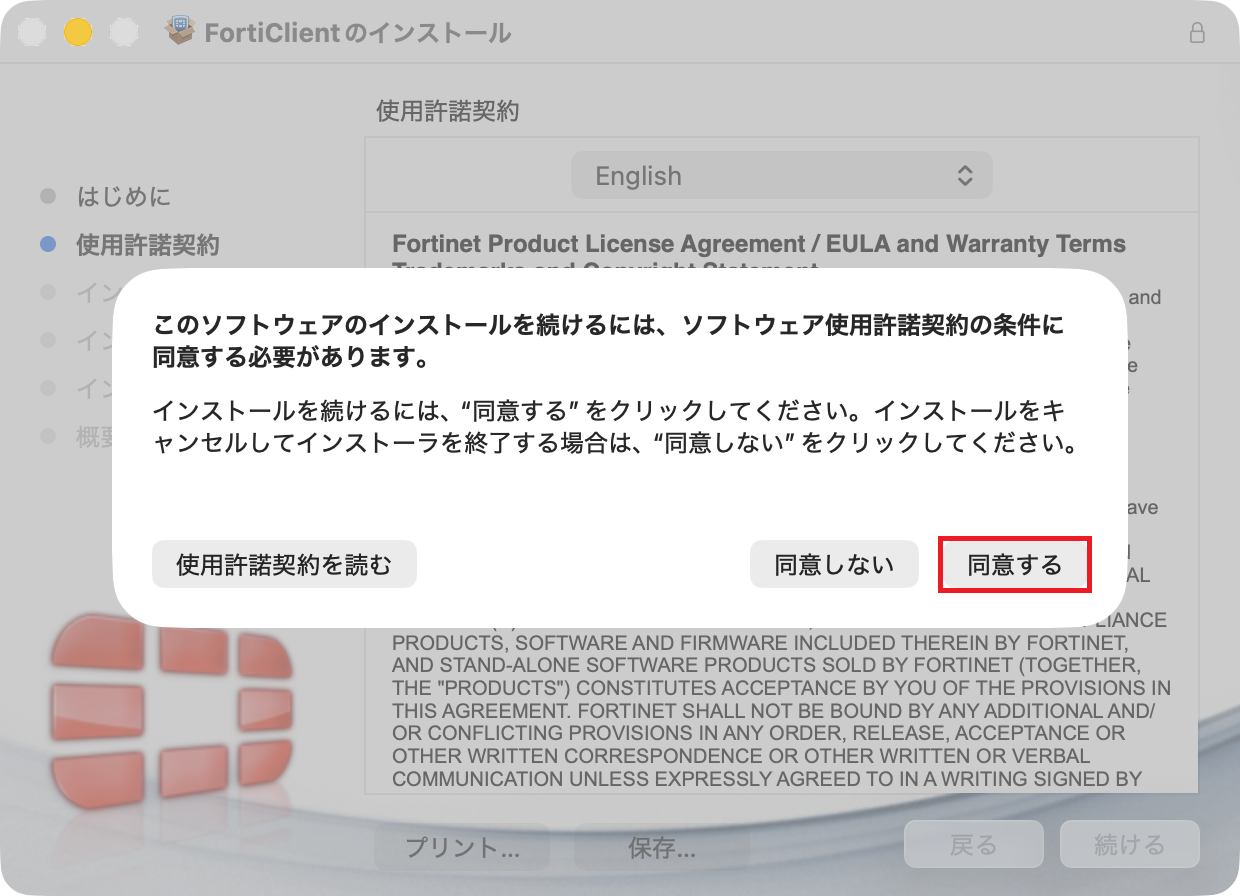Select the 使用許諾契約 step in sidebar
Viewport: 1240px width, 896px height.
[x=148, y=244]
